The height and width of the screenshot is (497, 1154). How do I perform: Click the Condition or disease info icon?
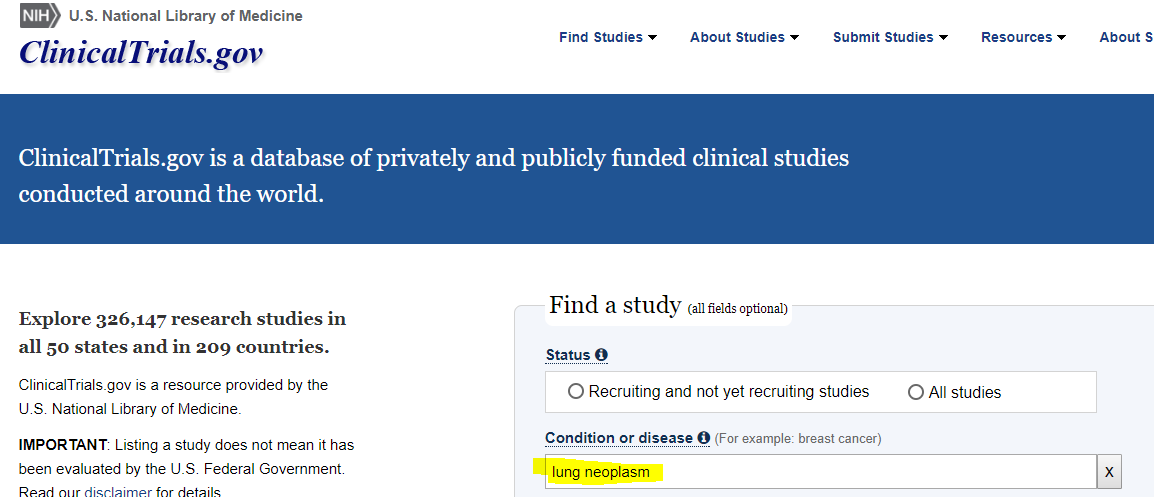(x=704, y=437)
